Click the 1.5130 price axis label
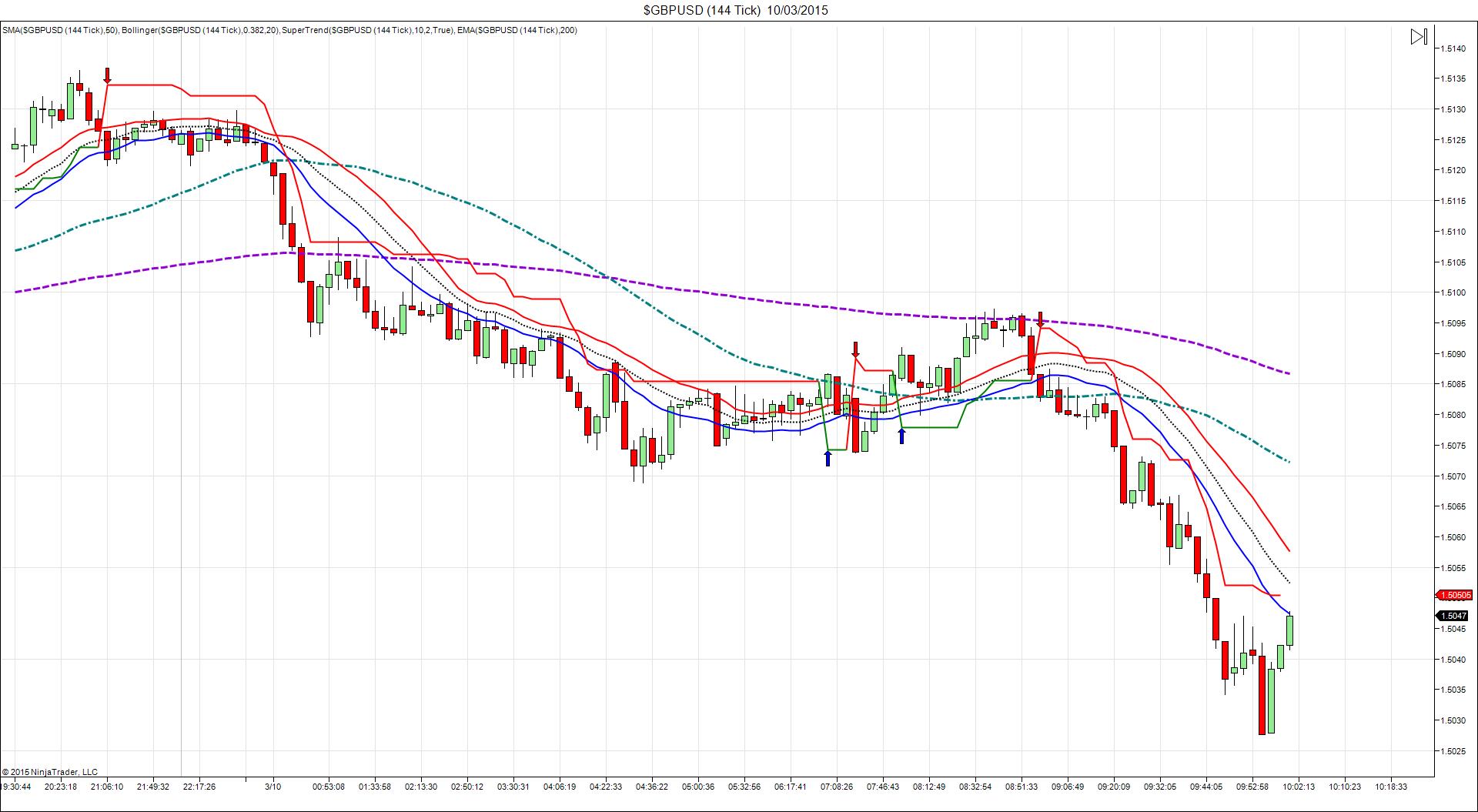1478x812 pixels. [1453, 109]
